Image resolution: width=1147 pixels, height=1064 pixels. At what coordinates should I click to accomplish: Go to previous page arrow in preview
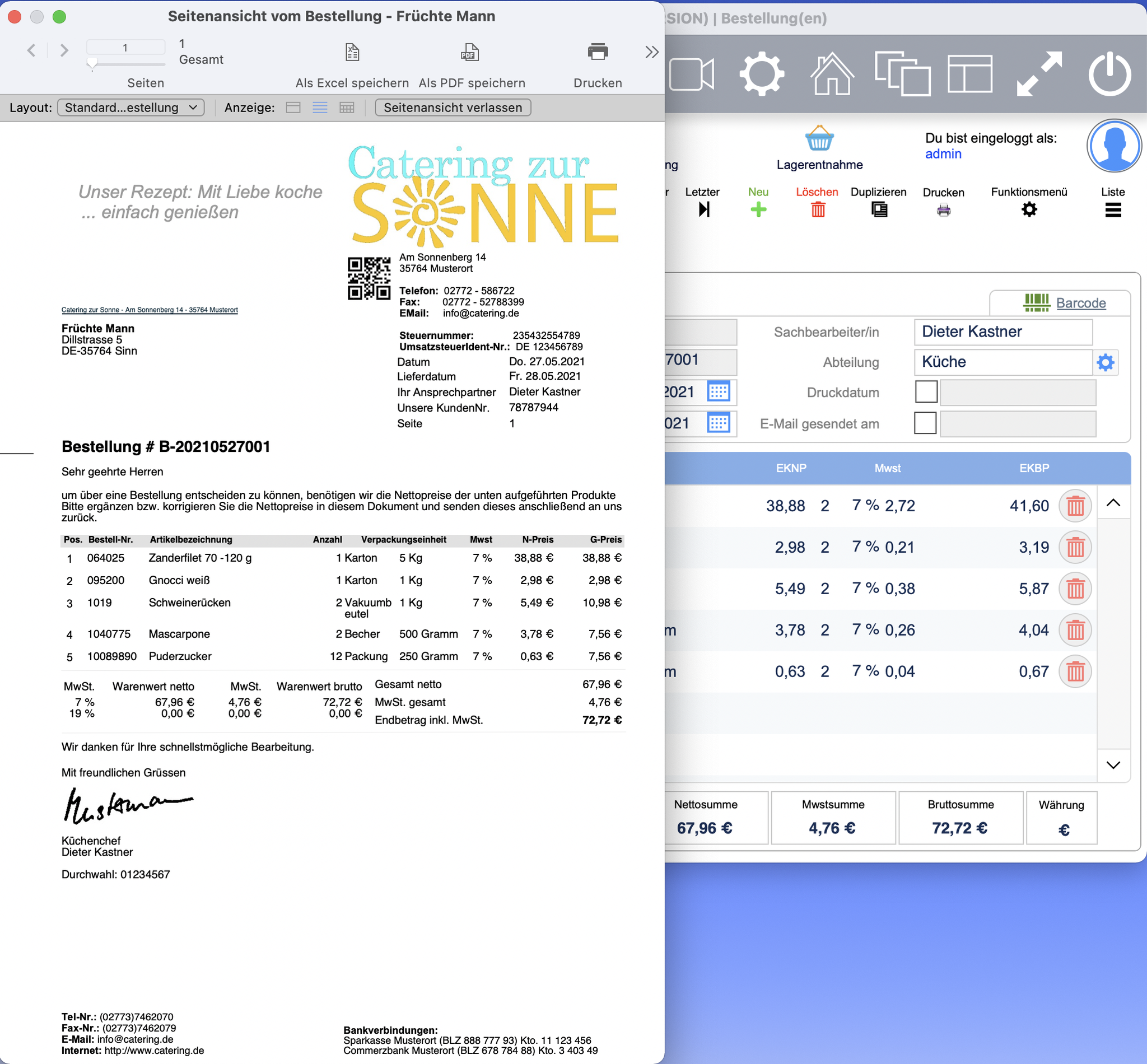[x=32, y=50]
